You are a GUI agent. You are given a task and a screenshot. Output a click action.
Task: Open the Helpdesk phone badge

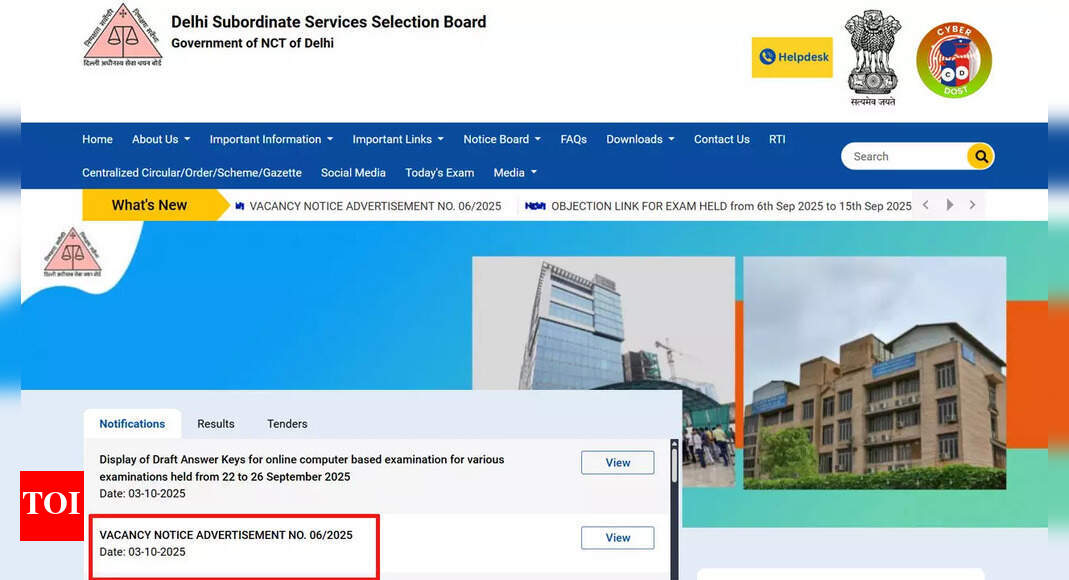[x=792, y=57]
